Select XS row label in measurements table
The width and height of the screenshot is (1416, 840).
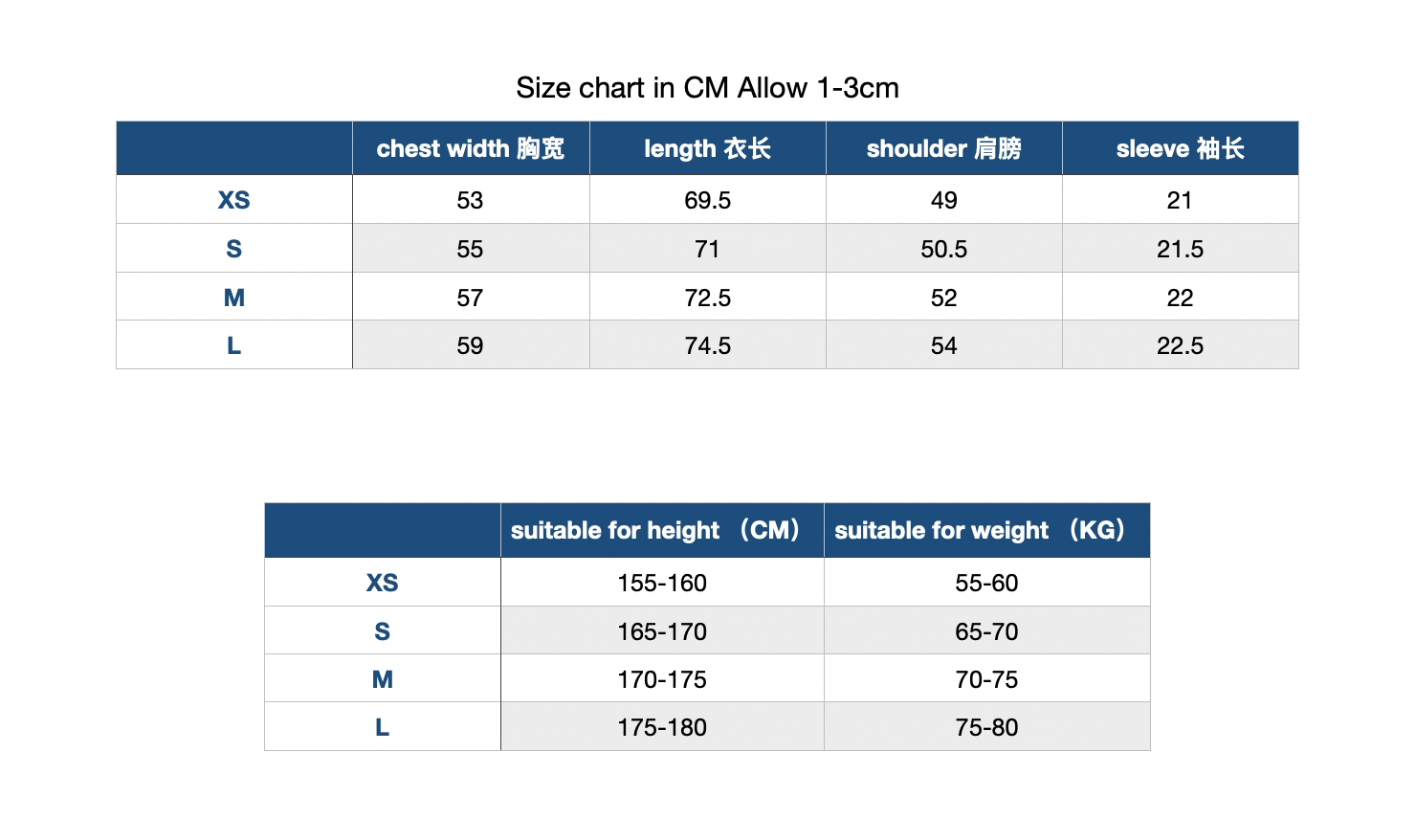click(233, 200)
